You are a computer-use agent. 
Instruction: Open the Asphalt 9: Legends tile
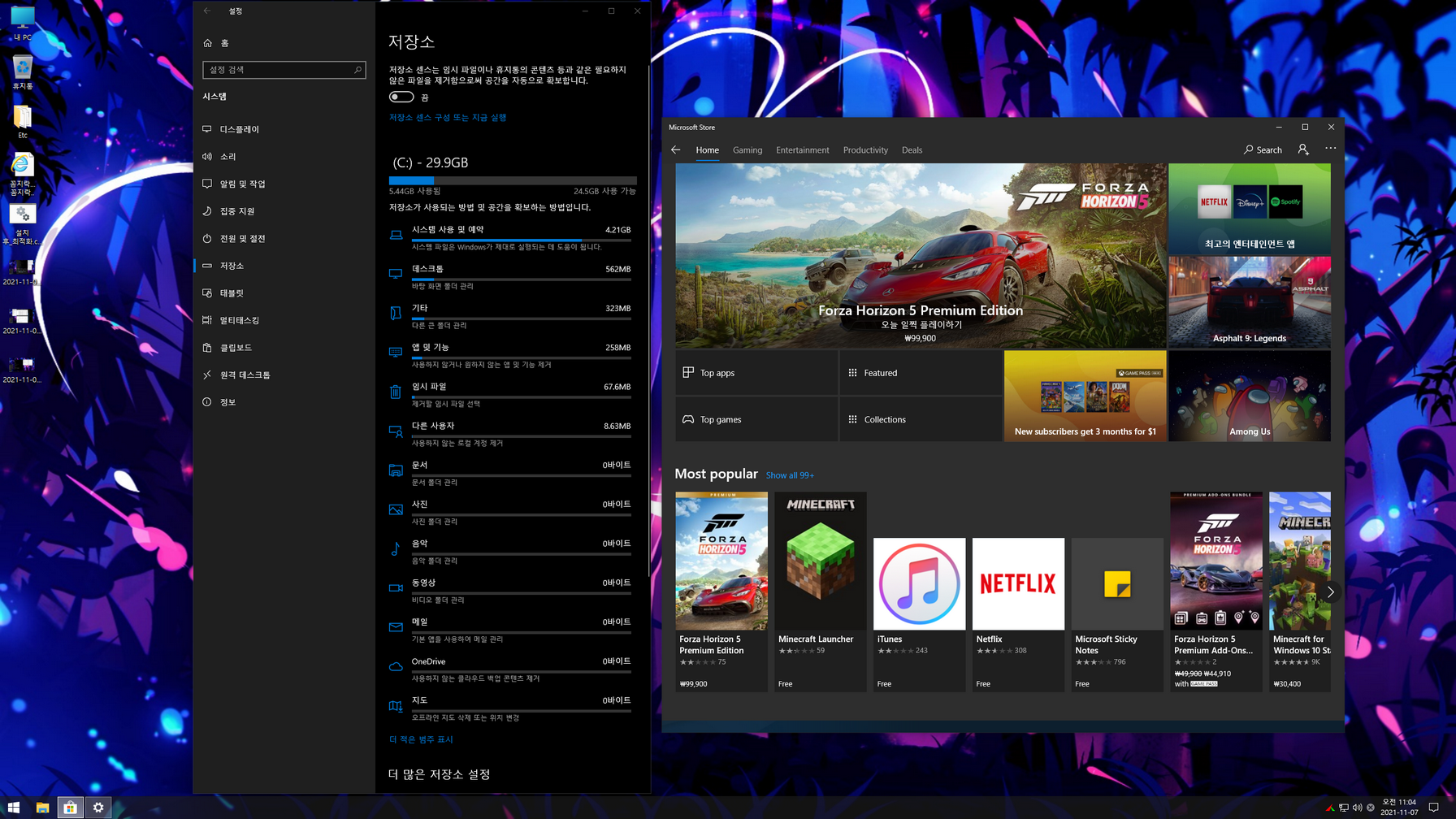click(1250, 302)
